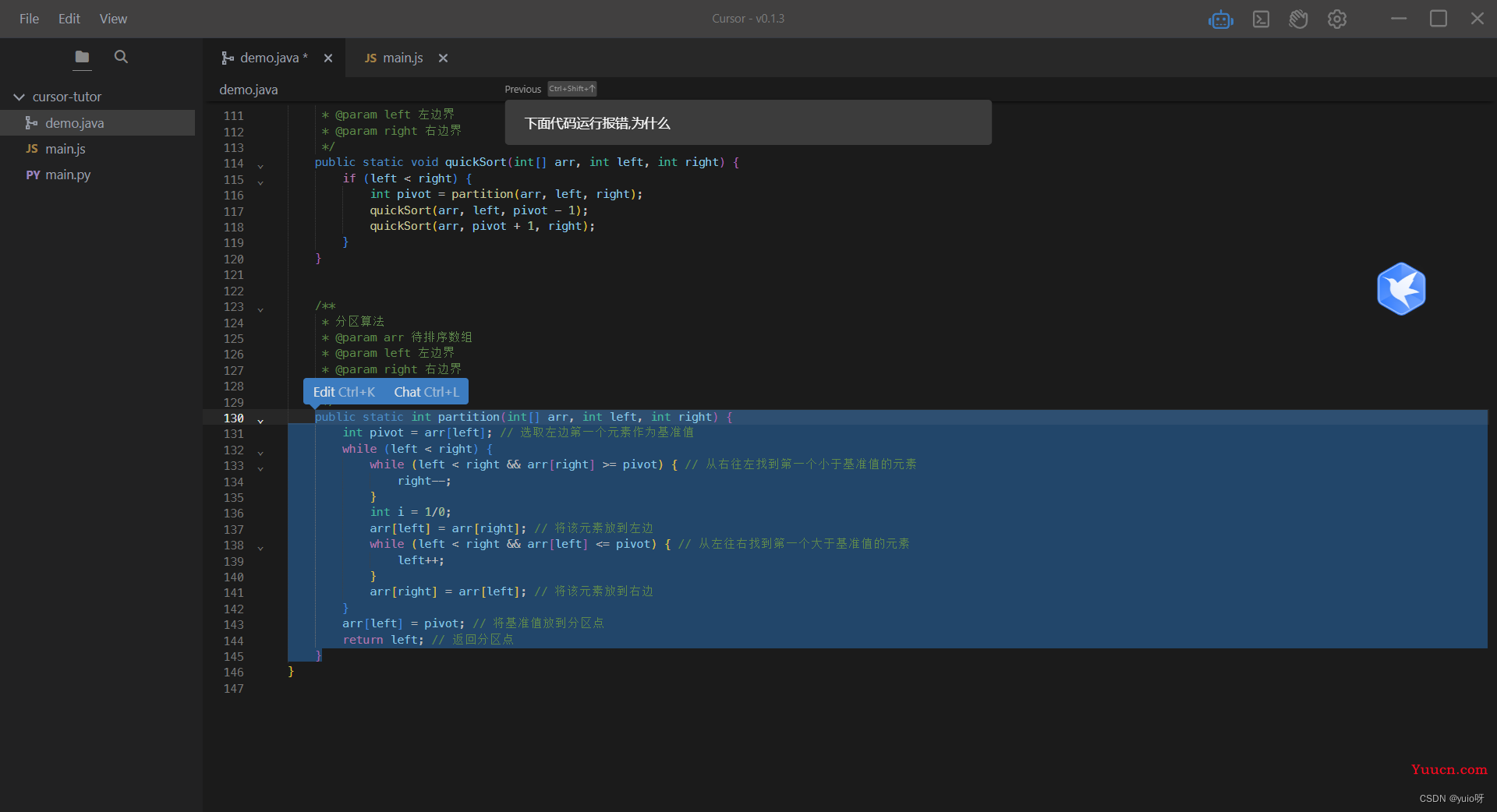Click the Previous prompt shortcut
The width and height of the screenshot is (1497, 812).
tap(550, 89)
